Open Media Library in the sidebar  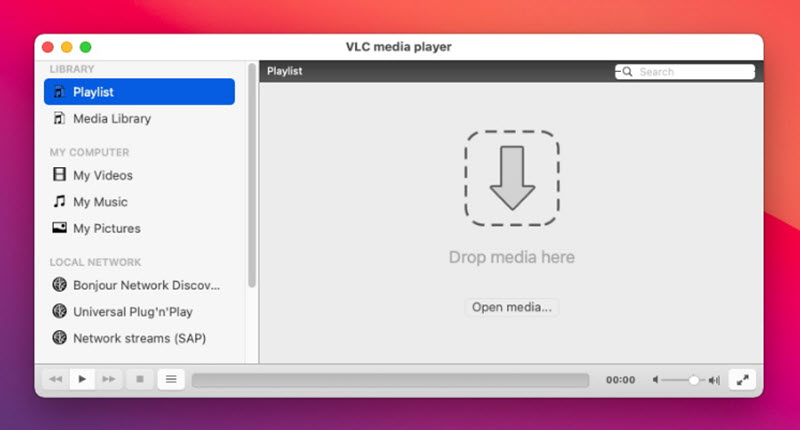tap(111, 118)
